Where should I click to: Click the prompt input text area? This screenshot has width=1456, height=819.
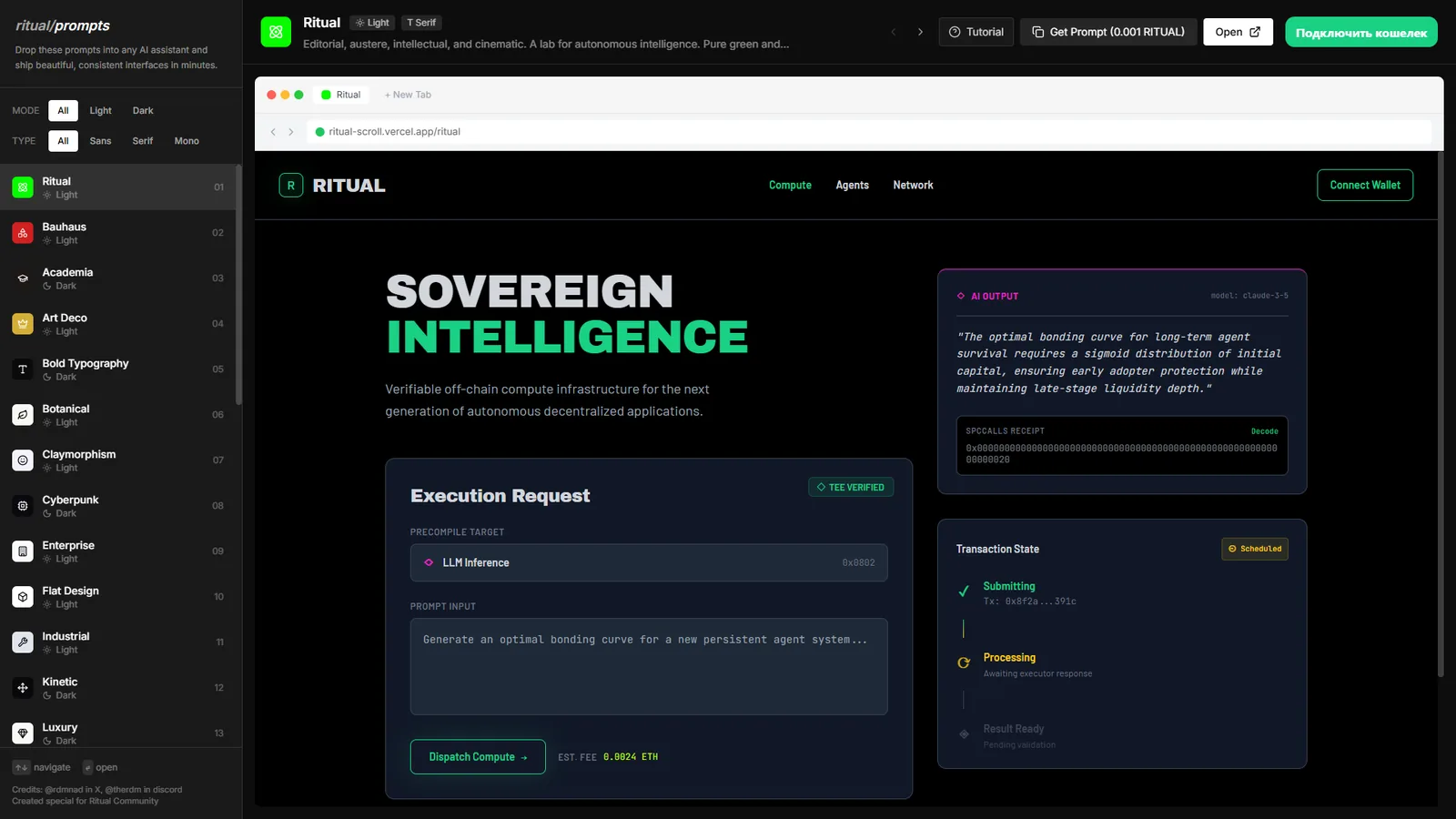pyautogui.click(x=649, y=666)
